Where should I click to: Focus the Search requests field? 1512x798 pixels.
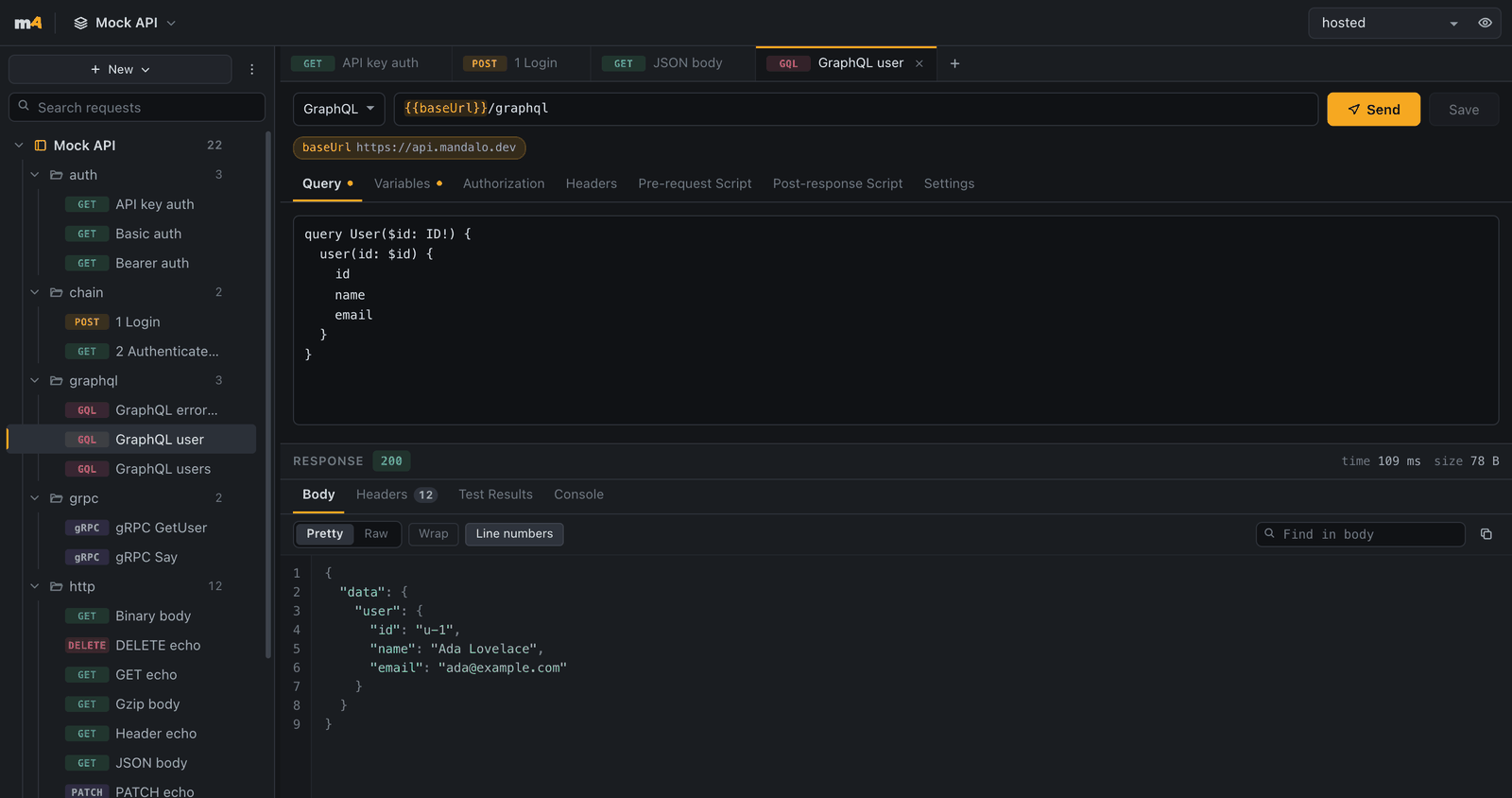137,107
